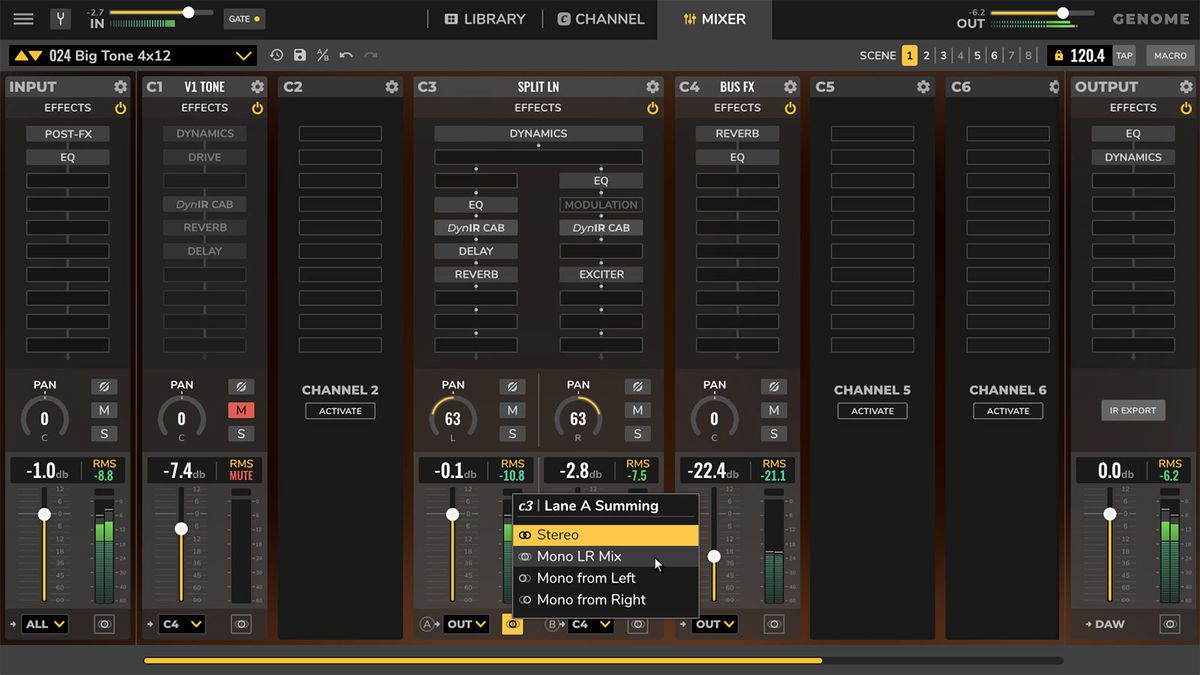Switch to the LIBRARY tab
This screenshot has width=1200, height=675.
(x=484, y=18)
